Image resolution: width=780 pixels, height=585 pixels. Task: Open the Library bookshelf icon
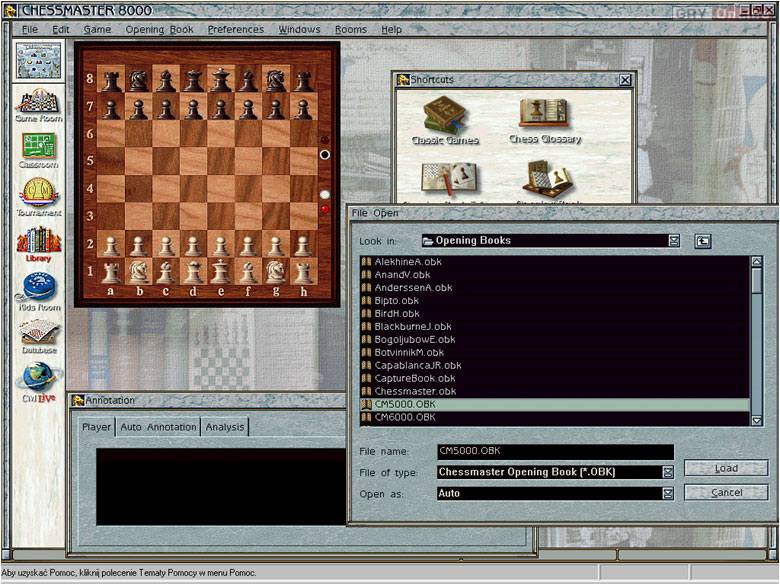(x=39, y=244)
